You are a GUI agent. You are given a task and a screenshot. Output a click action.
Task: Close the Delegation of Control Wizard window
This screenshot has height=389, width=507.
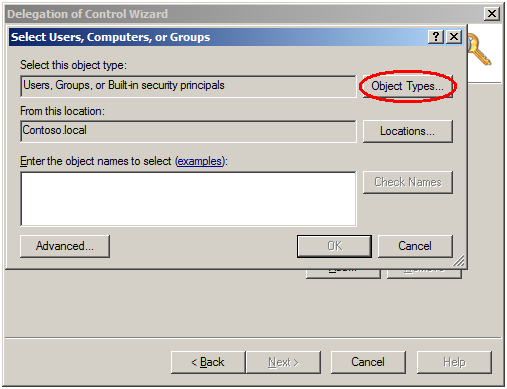pyautogui.click(x=492, y=14)
